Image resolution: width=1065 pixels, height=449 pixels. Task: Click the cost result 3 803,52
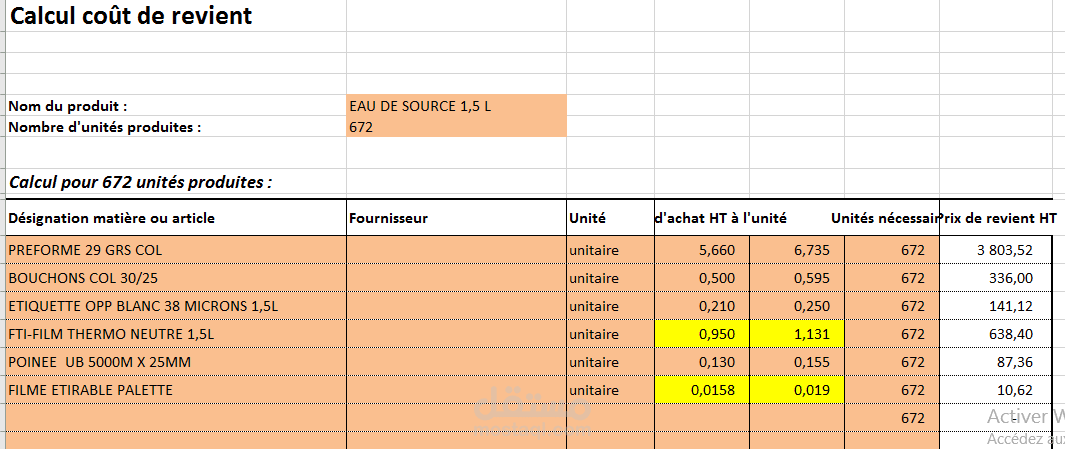[x=996, y=250]
